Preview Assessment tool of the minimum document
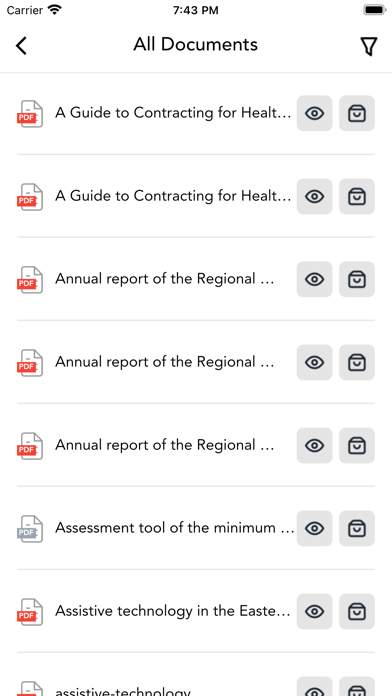 click(314, 528)
